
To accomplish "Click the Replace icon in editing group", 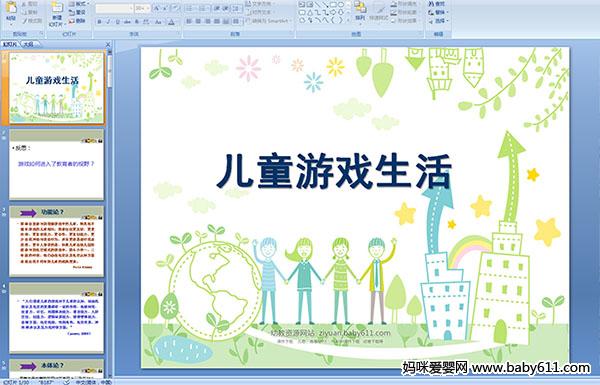I will [x=437, y=12].
